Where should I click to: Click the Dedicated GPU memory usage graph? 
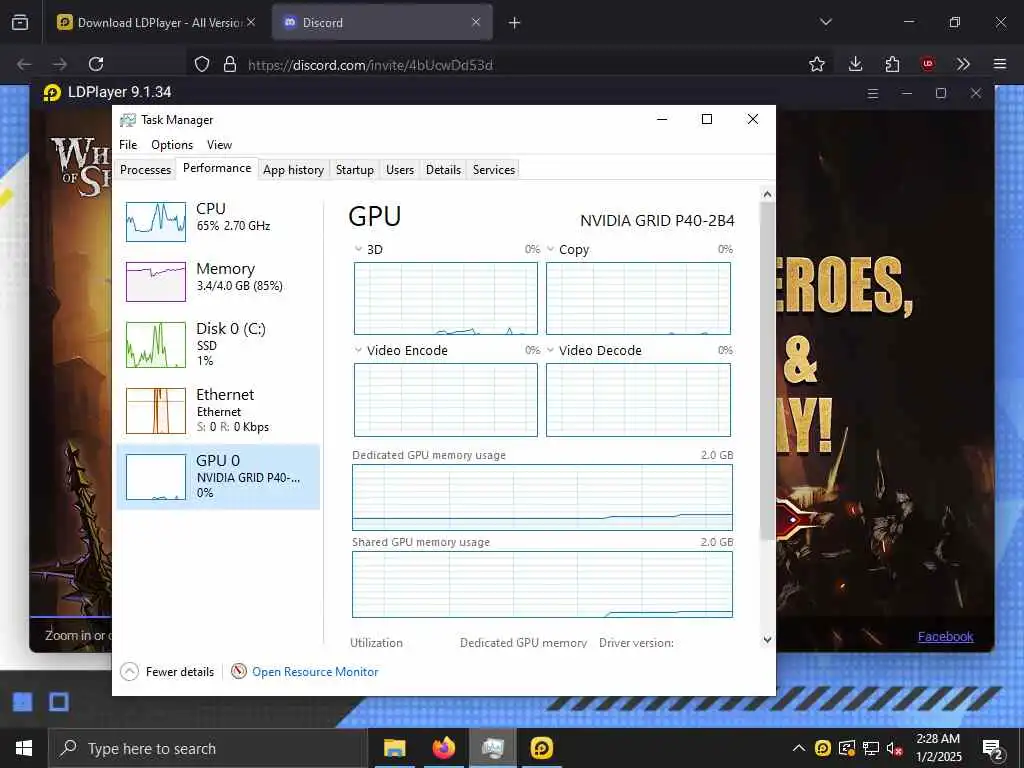click(x=542, y=497)
